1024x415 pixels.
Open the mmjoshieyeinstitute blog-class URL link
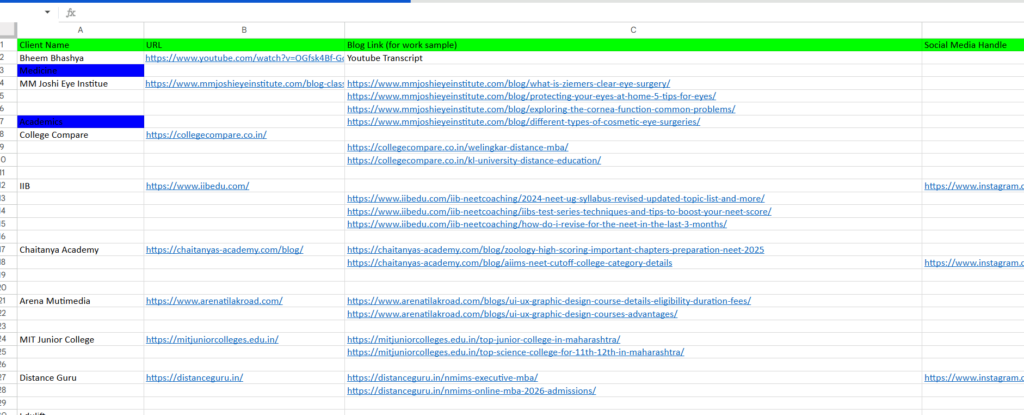pyautogui.click(x=245, y=84)
